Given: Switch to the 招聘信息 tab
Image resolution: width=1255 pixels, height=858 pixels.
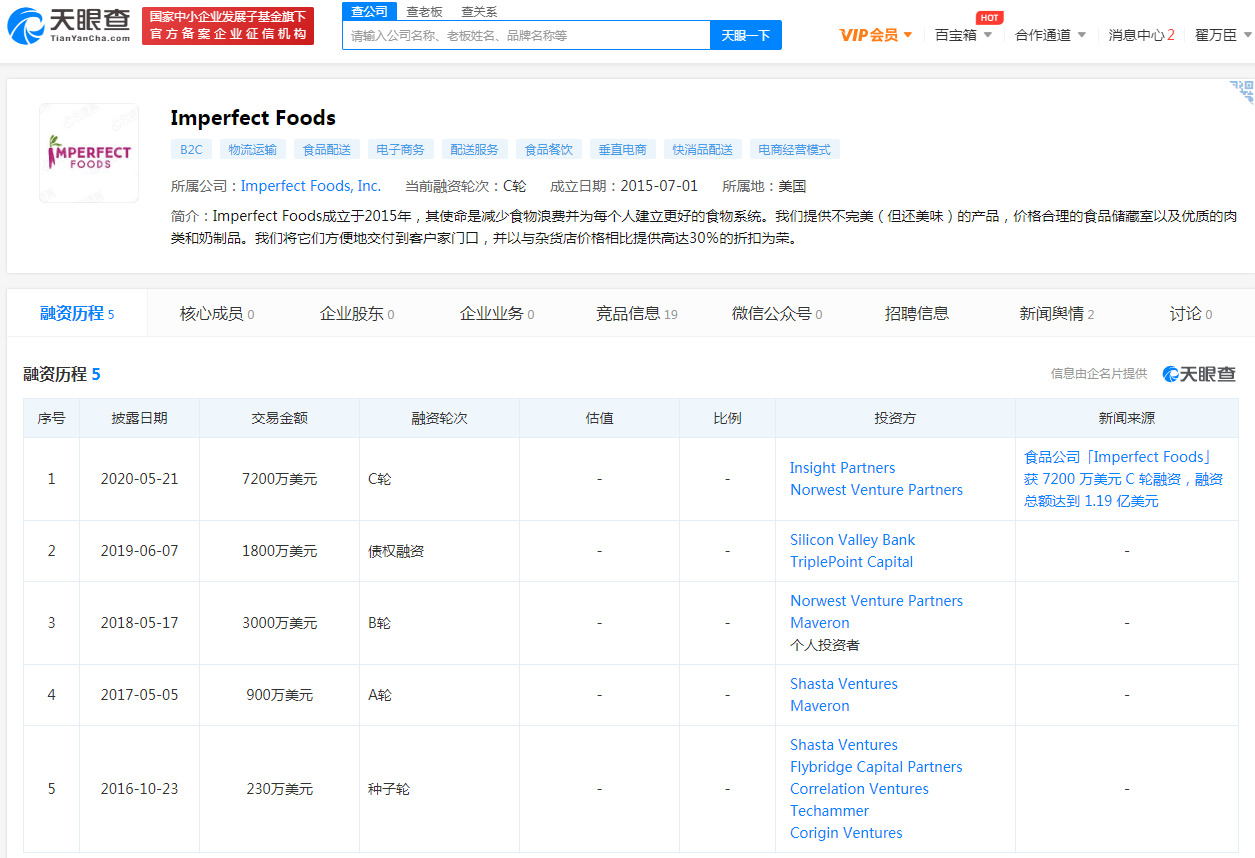Looking at the screenshot, I should click(917, 314).
